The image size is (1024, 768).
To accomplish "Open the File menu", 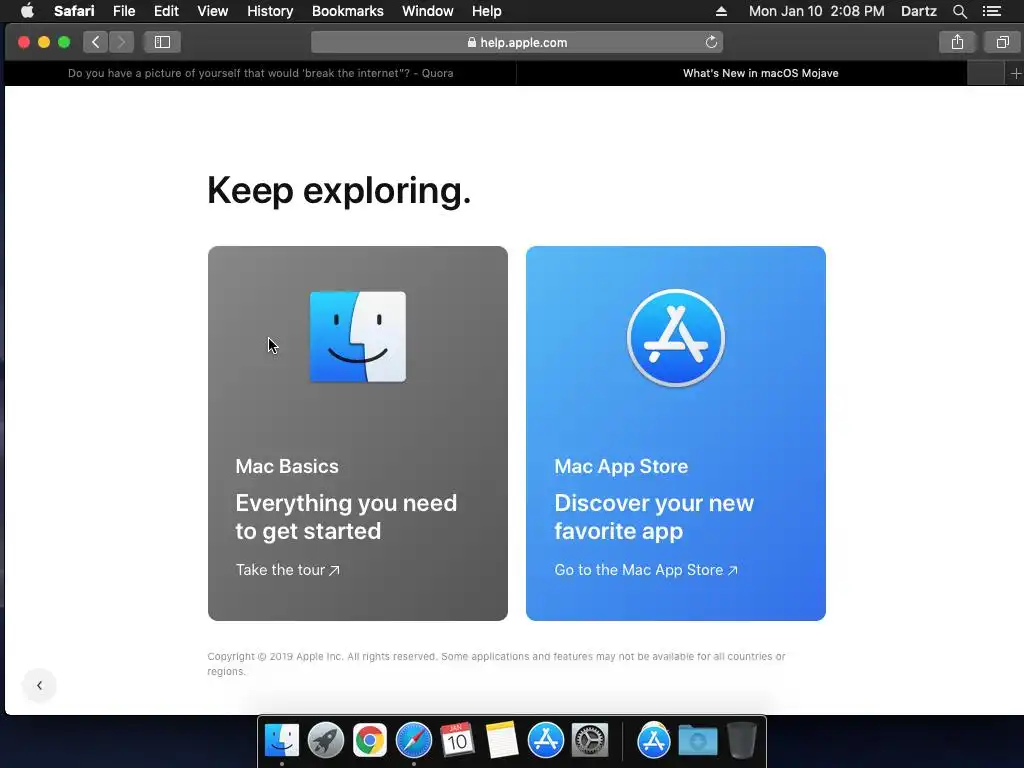I will pos(123,11).
